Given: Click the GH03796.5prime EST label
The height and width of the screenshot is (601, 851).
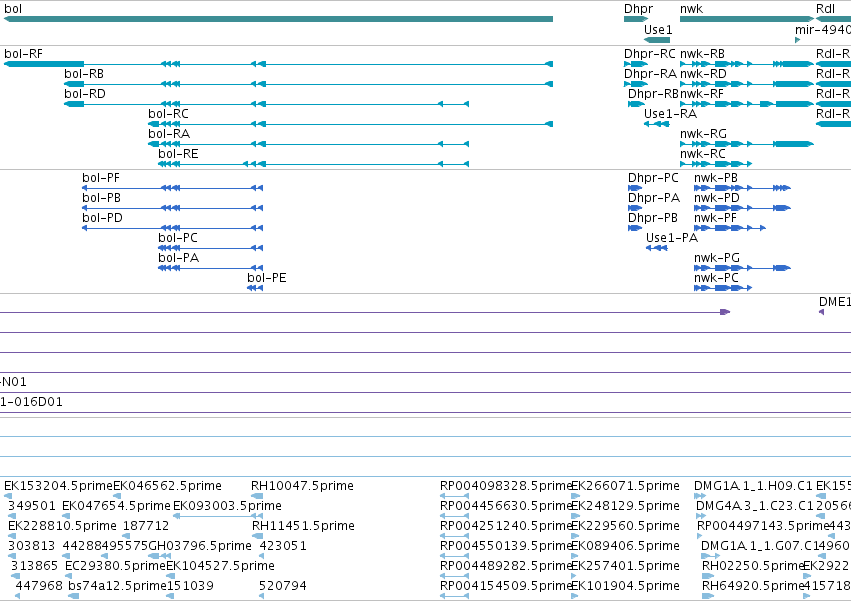Looking at the screenshot, I should pyautogui.click(x=200, y=546).
